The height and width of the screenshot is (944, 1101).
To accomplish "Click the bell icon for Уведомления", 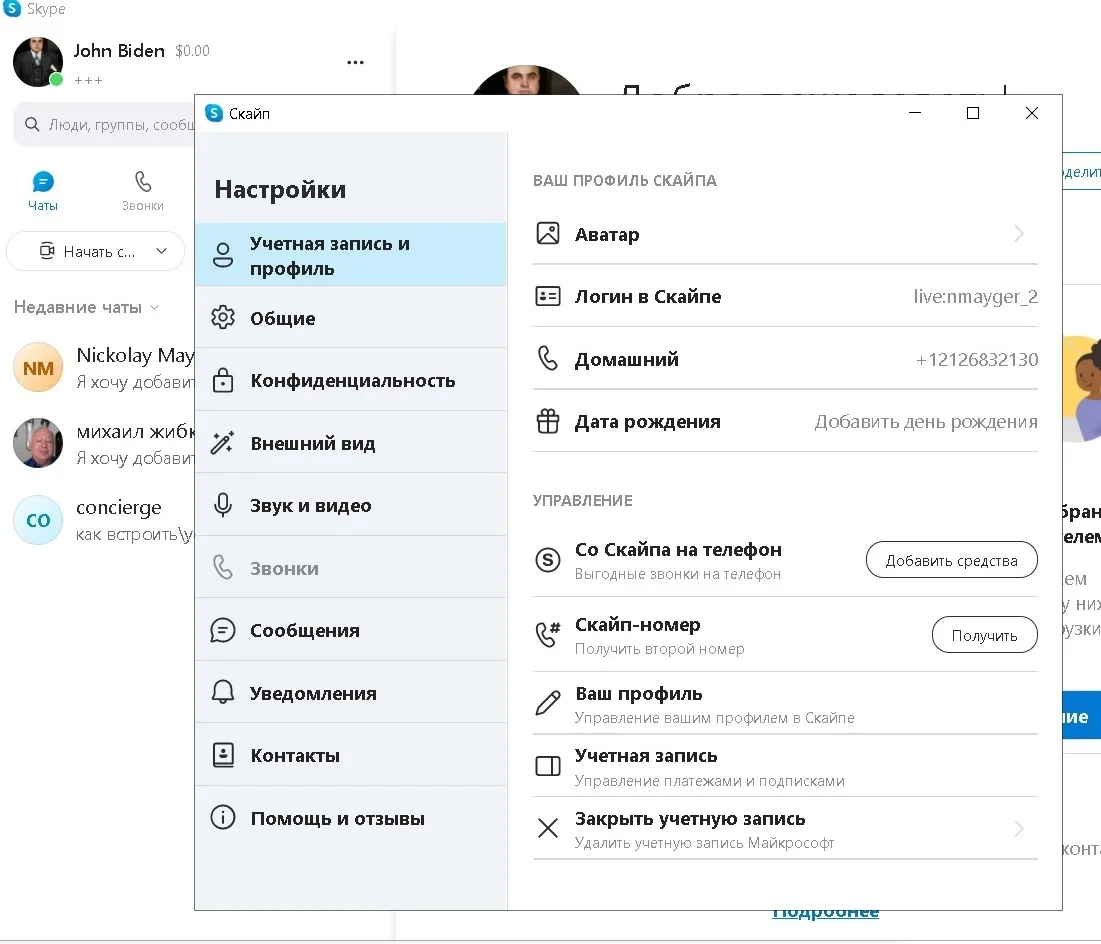I will [223, 692].
